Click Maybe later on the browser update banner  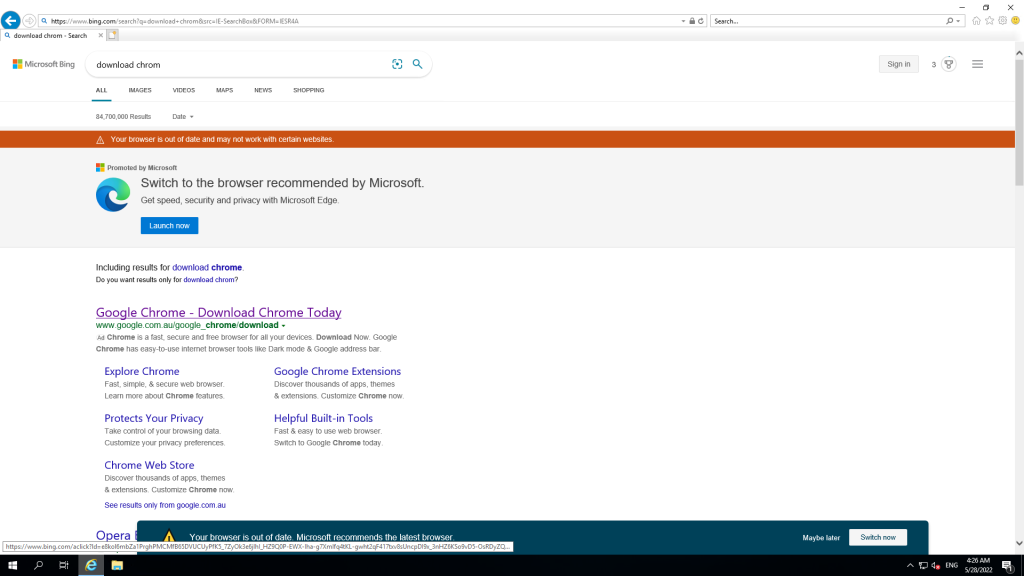click(821, 538)
